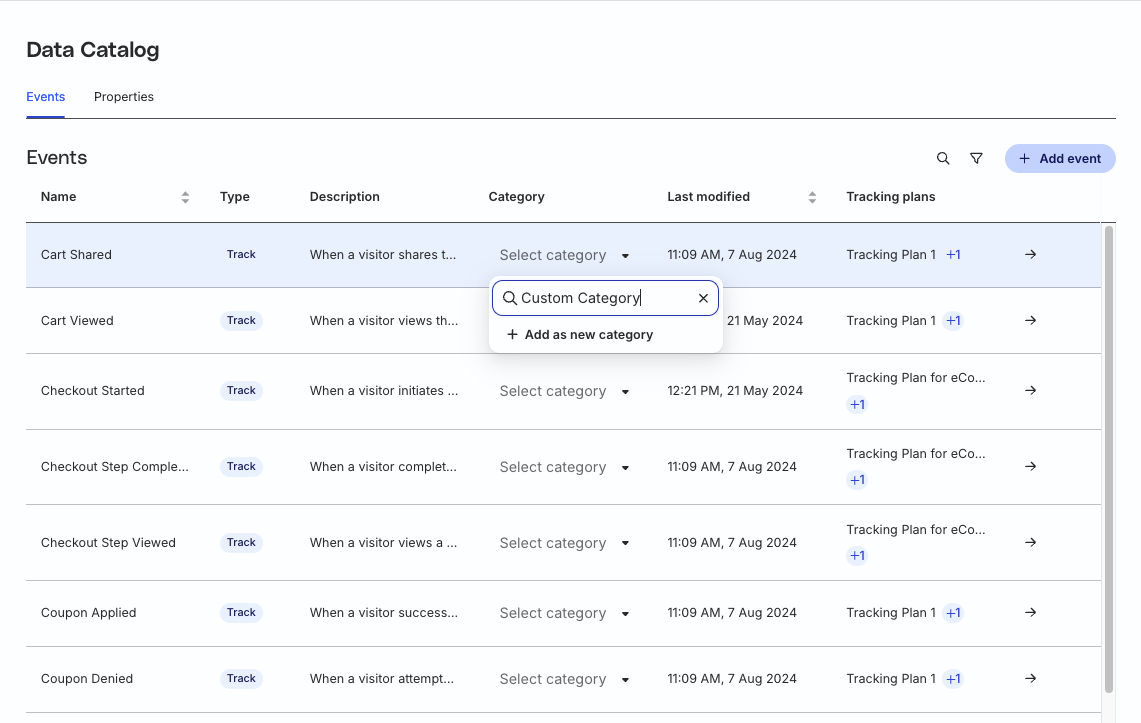Show extra tracking plans +1 for Cart Viewed

[x=953, y=321]
